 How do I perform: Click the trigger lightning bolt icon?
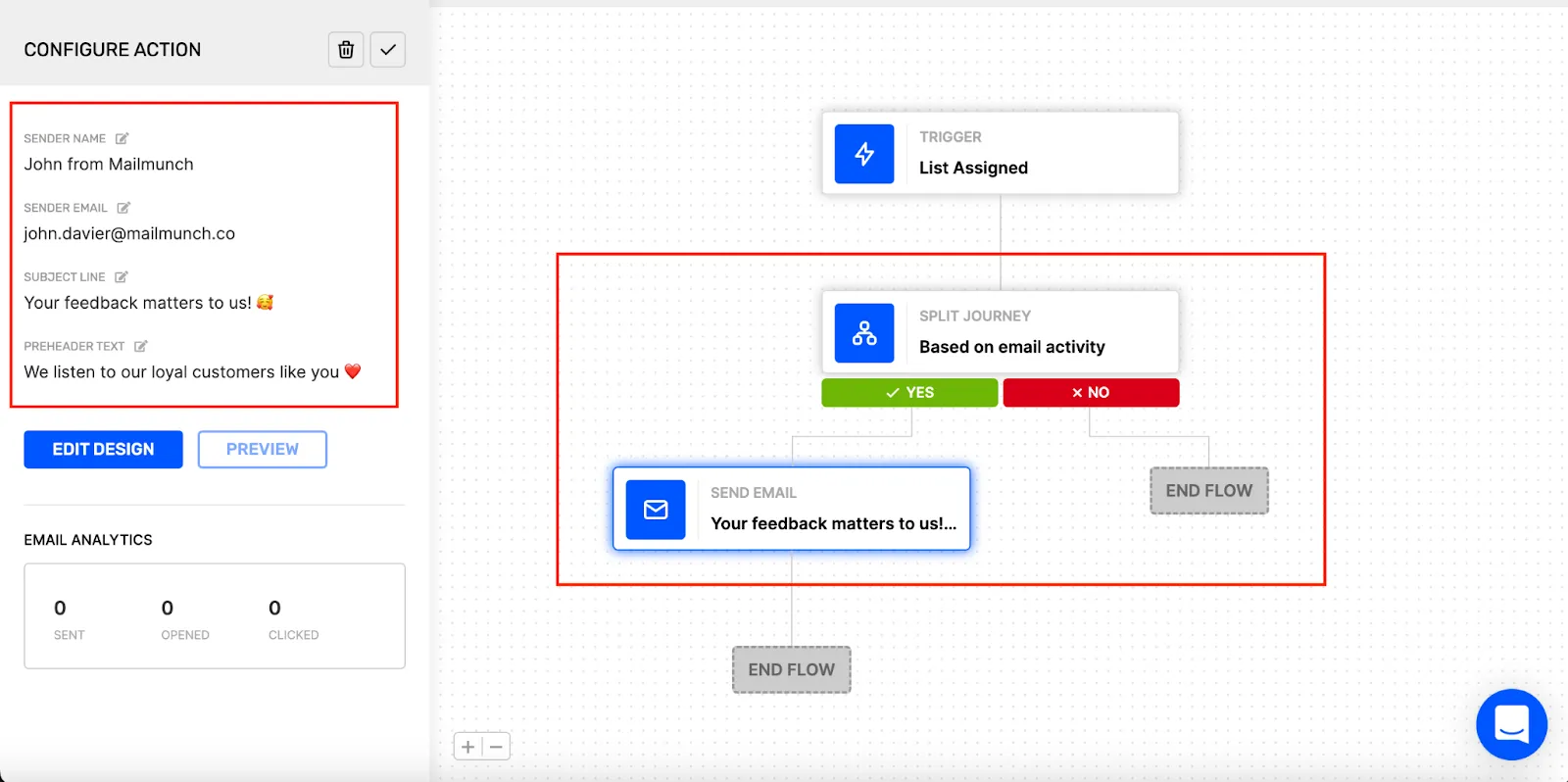pos(864,154)
